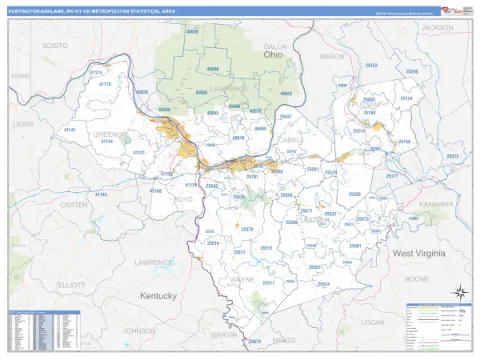Select the 'Kentucky' state label

tap(158, 296)
